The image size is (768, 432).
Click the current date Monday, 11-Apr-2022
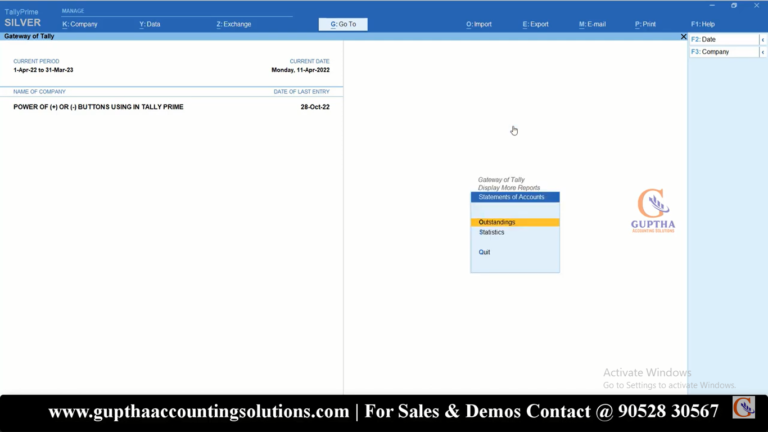(x=300, y=70)
